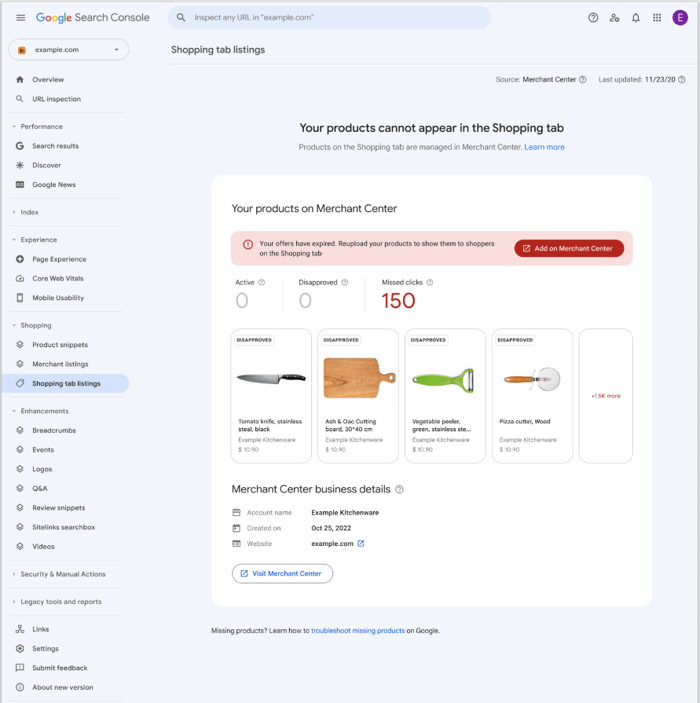Click the Links network icon
The image size is (700, 703).
click(x=20, y=629)
